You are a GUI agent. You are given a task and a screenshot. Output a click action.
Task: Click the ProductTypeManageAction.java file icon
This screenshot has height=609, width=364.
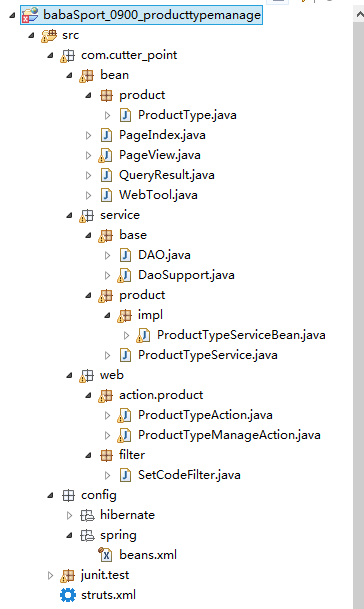point(125,435)
